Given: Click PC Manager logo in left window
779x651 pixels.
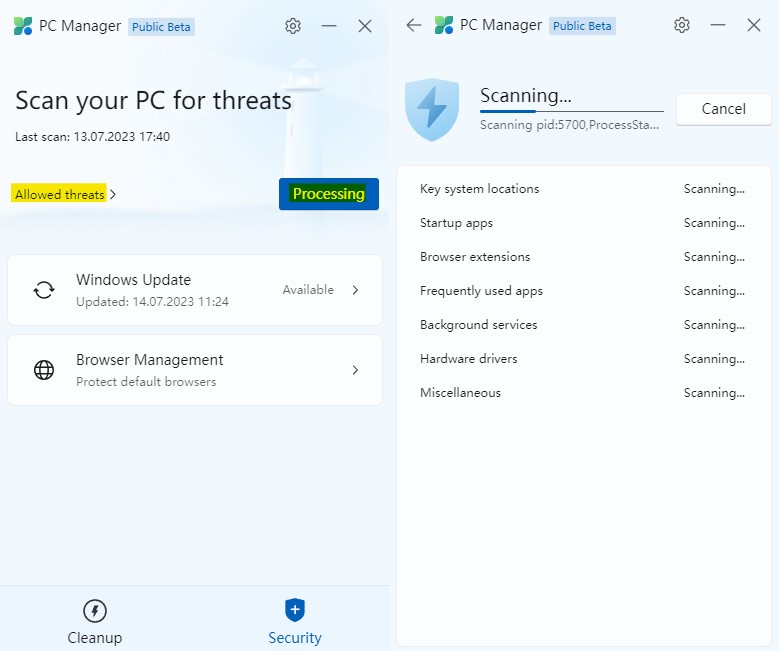Looking at the screenshot, I should click(23, 26).
